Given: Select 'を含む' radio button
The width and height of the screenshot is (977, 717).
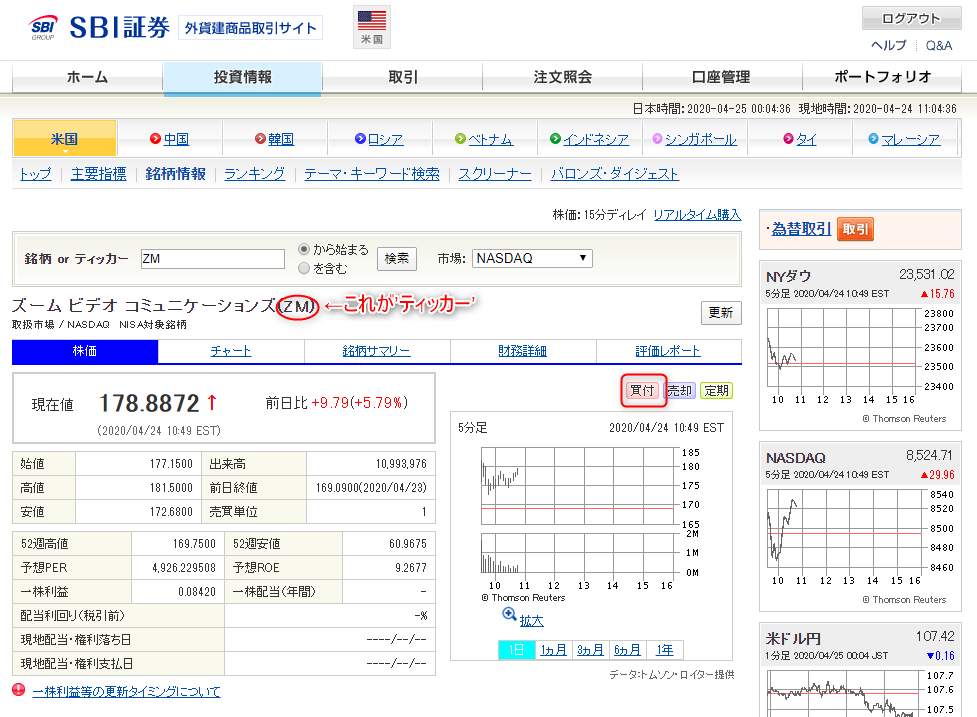Looking at the screenshot, I should pyautogui.click(x=304, y=268).
